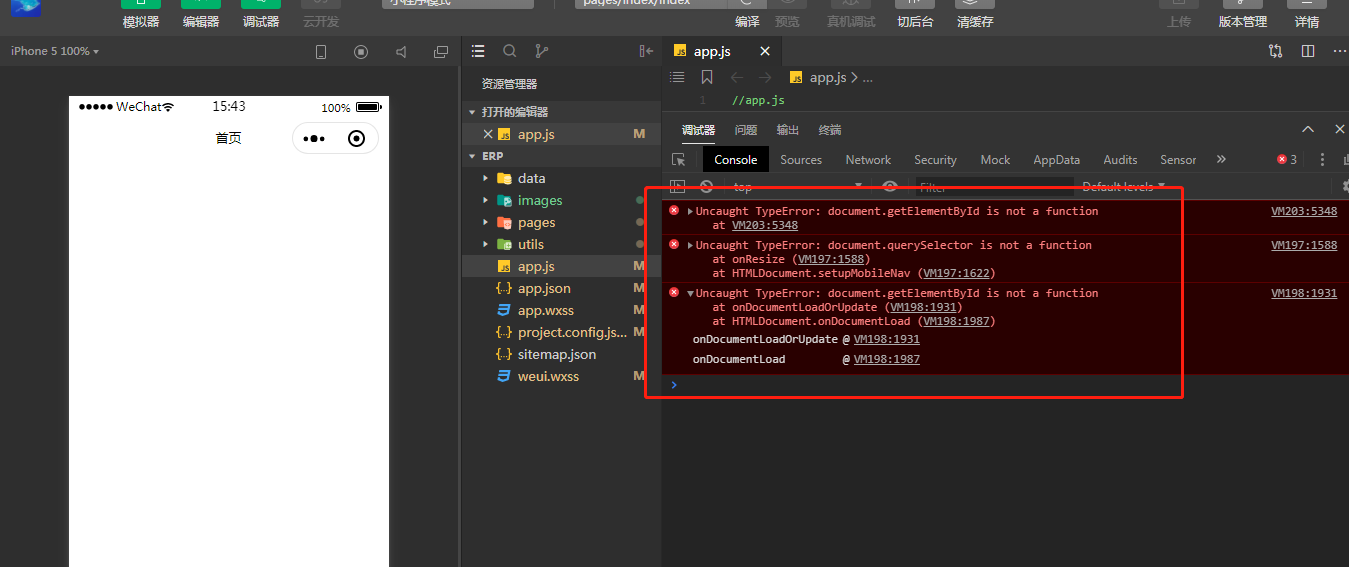Open Default levels dropdown
Image resolution: width=1349 pixels, height=567 pixels.
click(x=1124, y=187)
